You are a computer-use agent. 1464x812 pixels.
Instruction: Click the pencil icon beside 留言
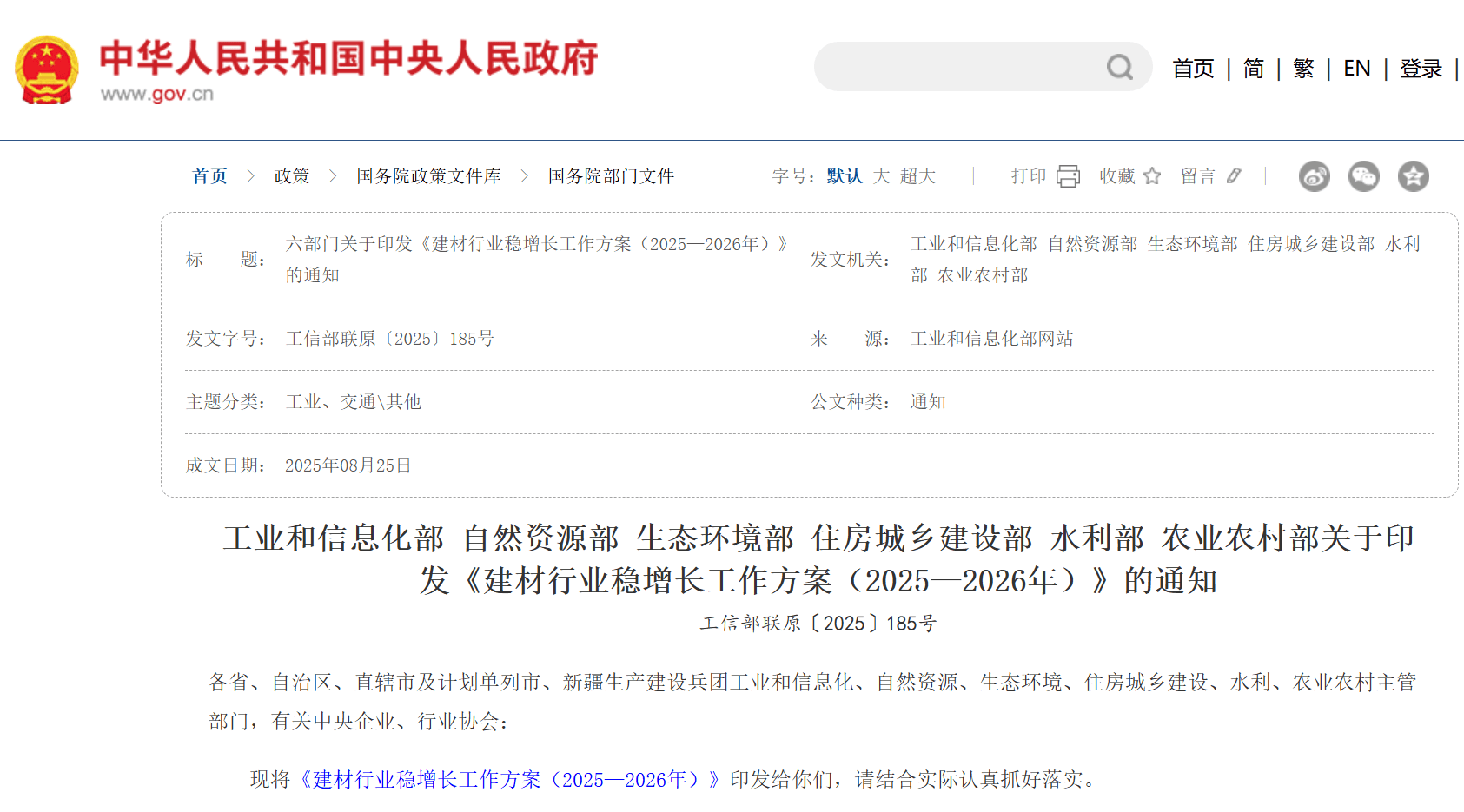(x=1234, y=176)
